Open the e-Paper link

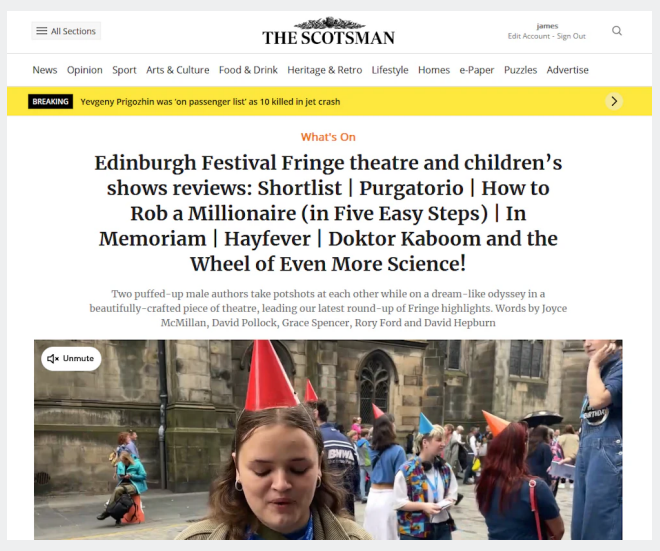476,70
